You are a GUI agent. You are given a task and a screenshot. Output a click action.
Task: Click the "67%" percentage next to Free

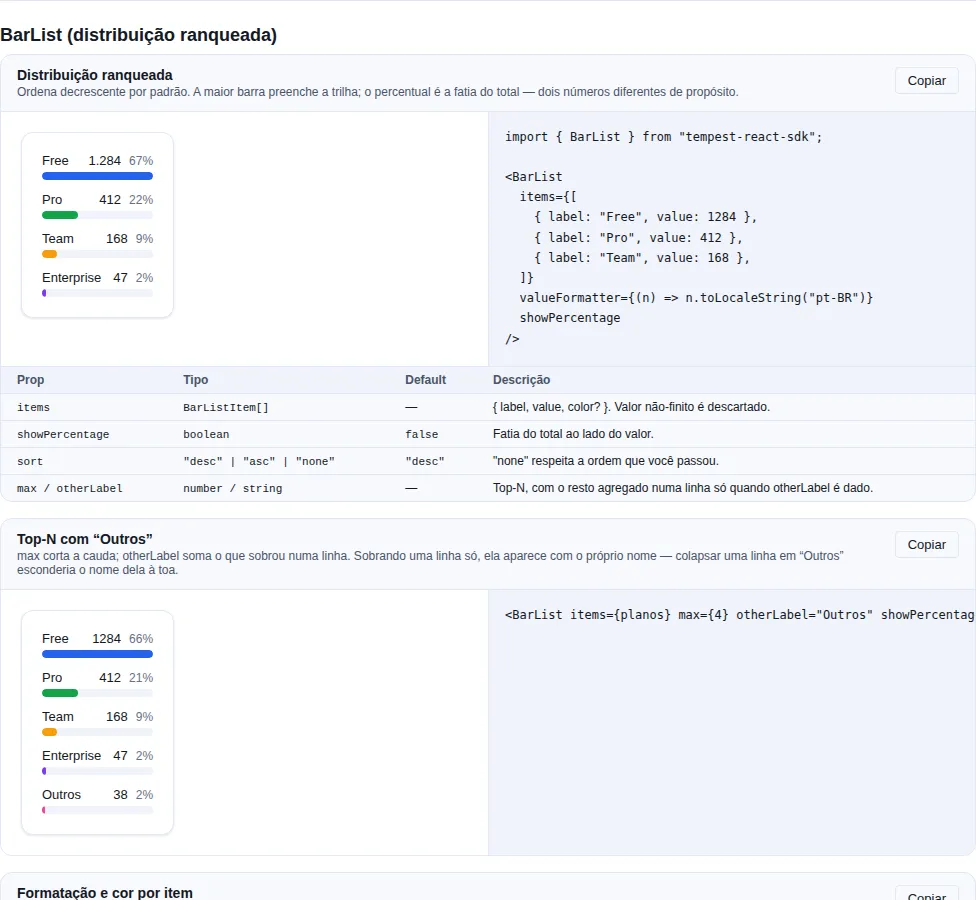(x=141, y=161)
